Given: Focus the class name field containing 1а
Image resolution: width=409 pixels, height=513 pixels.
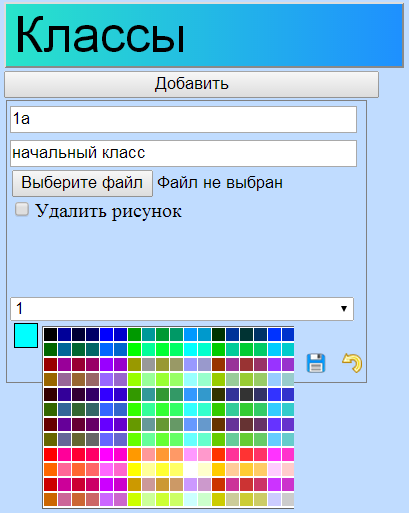Looking at the screenshot, I should click(x=183, y=119).
